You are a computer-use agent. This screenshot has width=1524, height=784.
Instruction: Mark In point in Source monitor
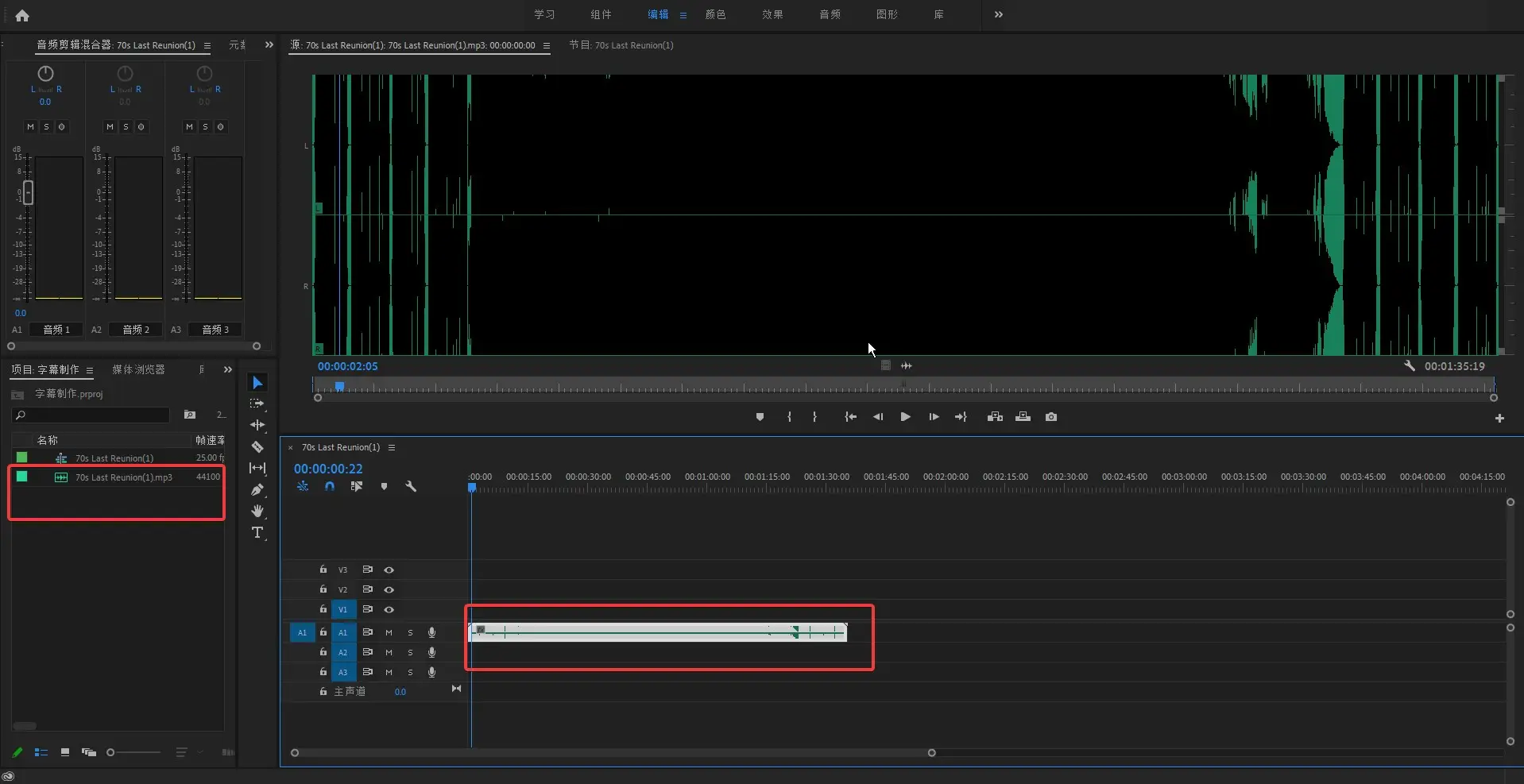point(789,417)
